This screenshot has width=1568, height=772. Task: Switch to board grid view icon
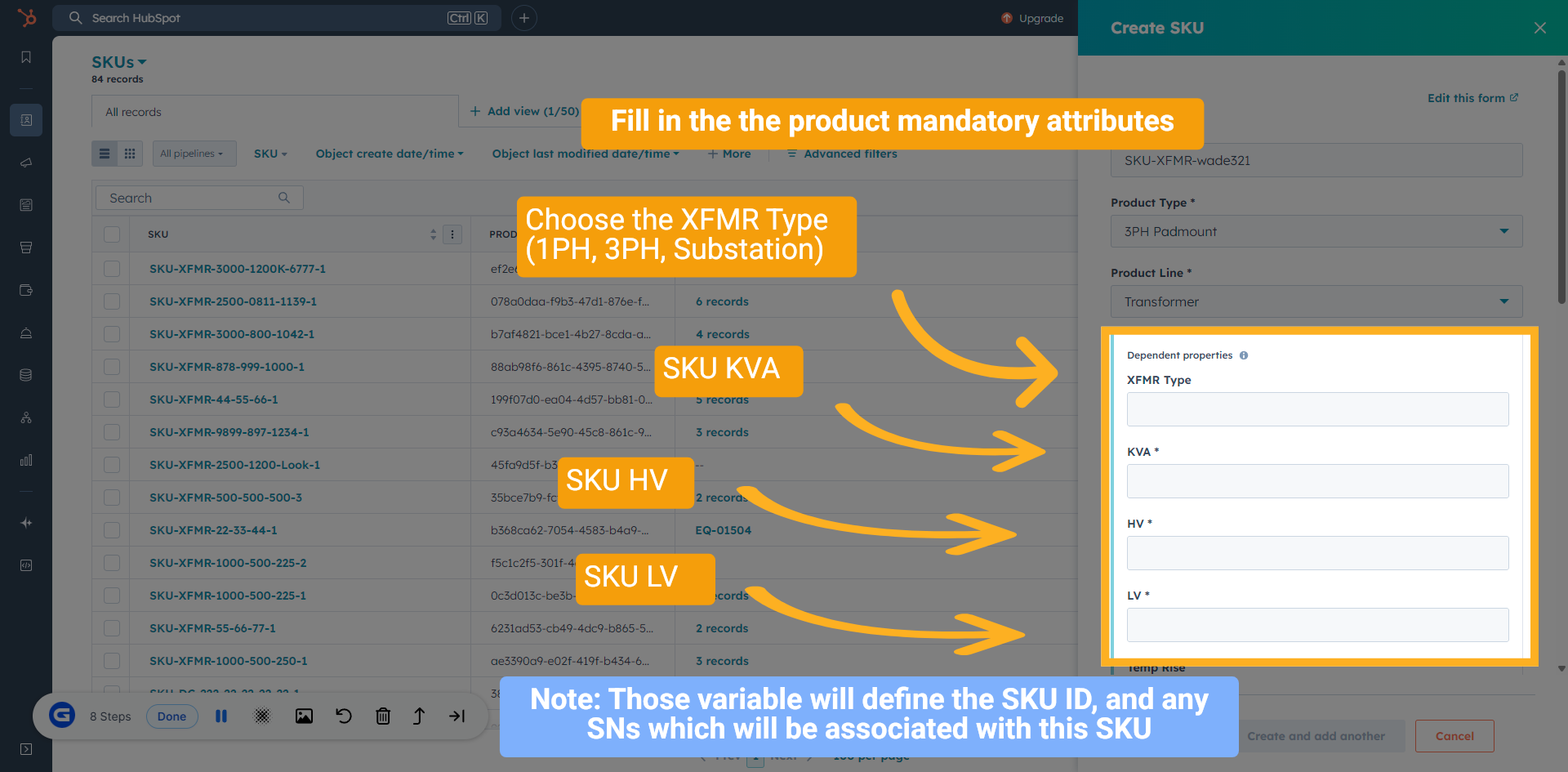point(130,154)
